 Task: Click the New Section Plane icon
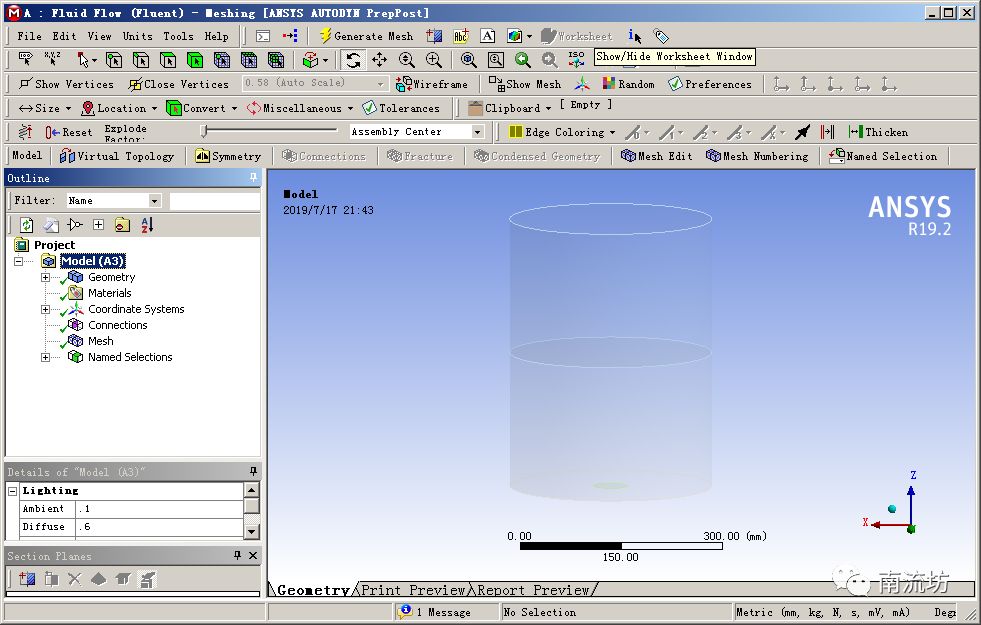(x=27, y=579)
